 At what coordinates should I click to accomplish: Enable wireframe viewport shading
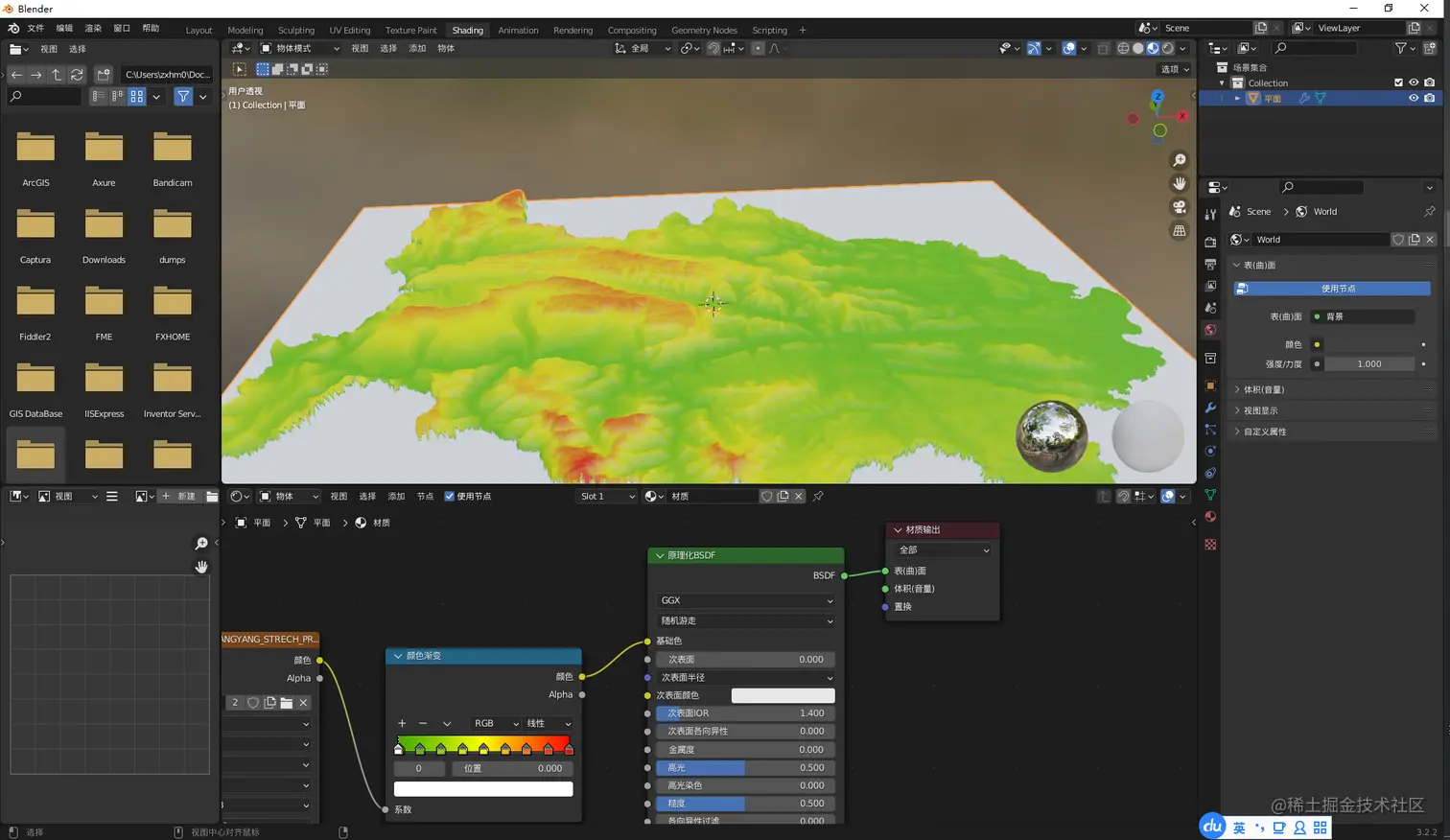click(x=1123, y=48)
